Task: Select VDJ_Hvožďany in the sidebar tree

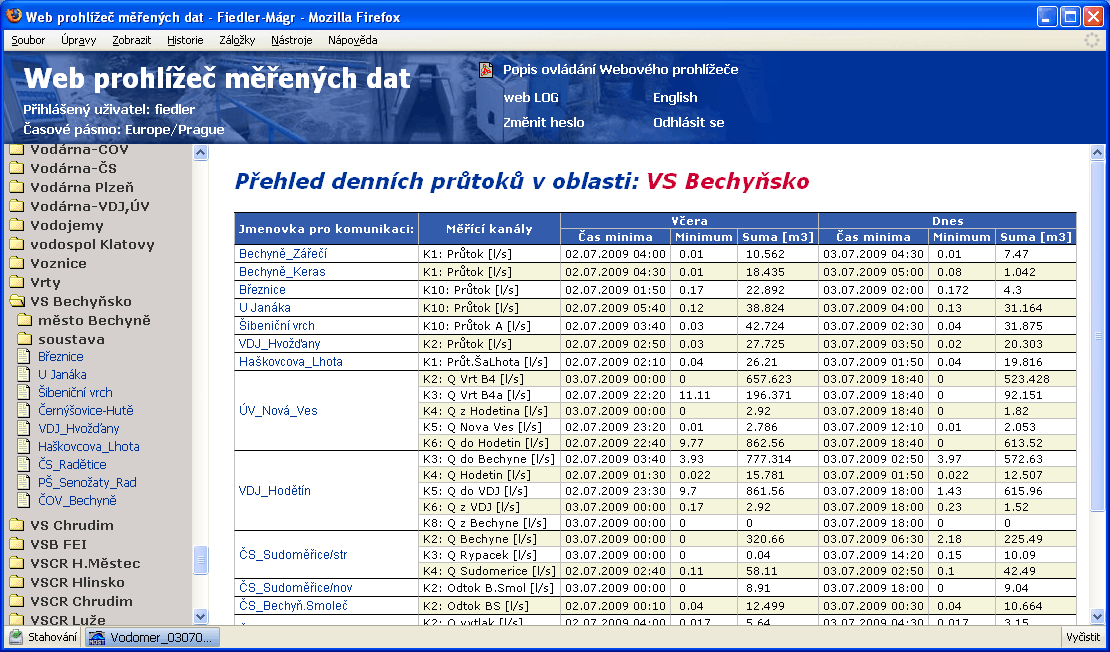Action: coord(79,428)
